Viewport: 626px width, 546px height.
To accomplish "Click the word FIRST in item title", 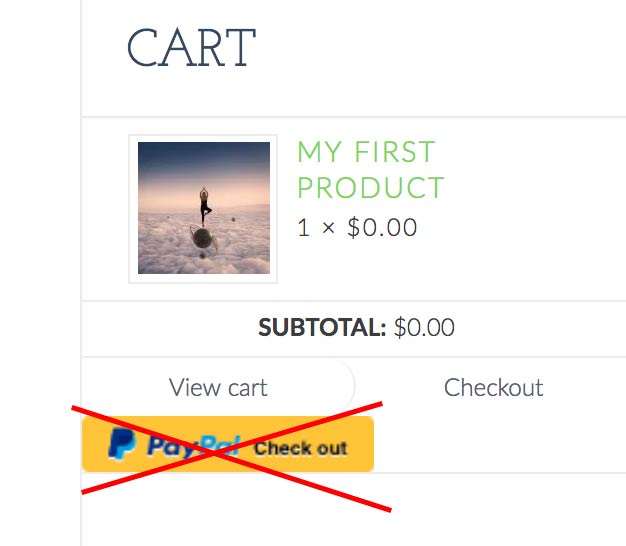I will (394, 152).
